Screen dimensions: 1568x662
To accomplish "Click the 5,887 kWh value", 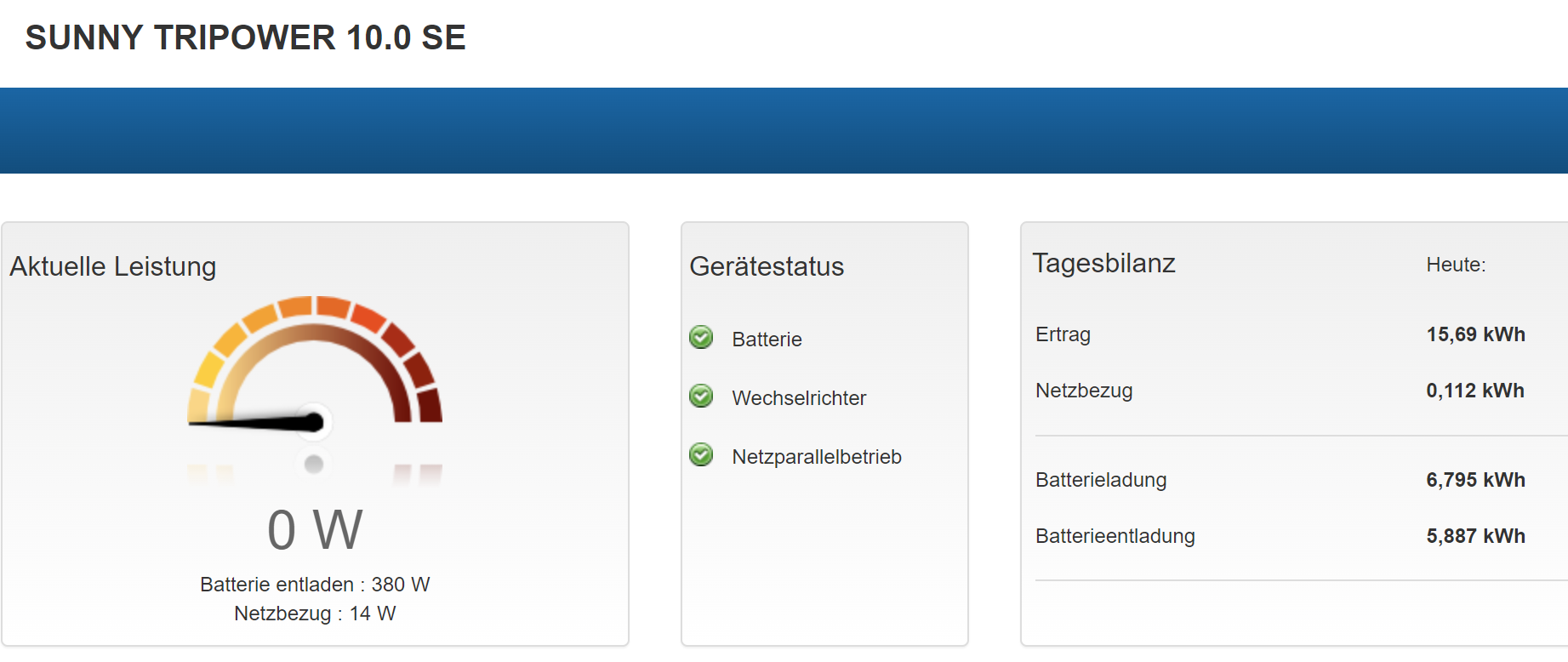I will pos(1475,536).
